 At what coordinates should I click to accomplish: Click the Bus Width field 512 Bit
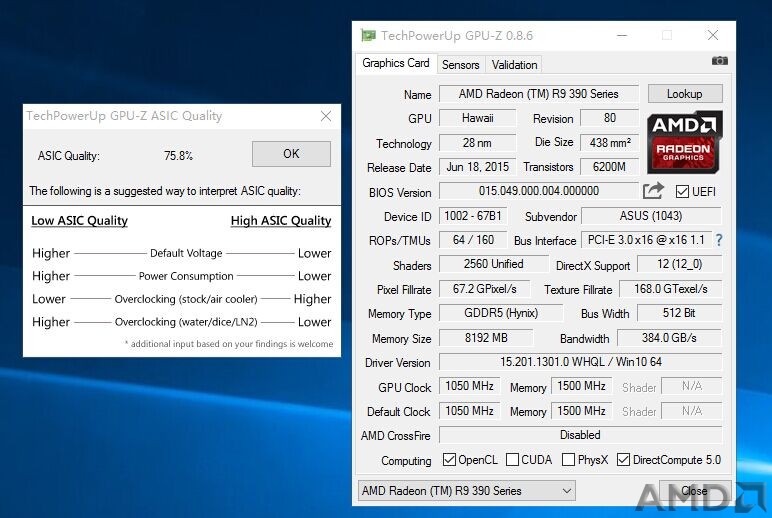pos(679,313)
